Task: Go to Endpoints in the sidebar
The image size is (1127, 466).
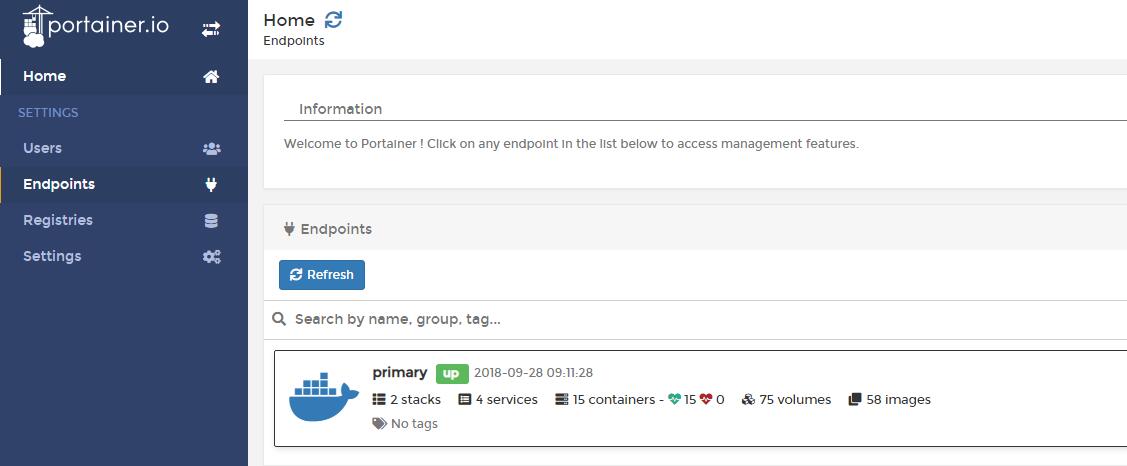Action: pyautogui.click(x=124, y=184)
